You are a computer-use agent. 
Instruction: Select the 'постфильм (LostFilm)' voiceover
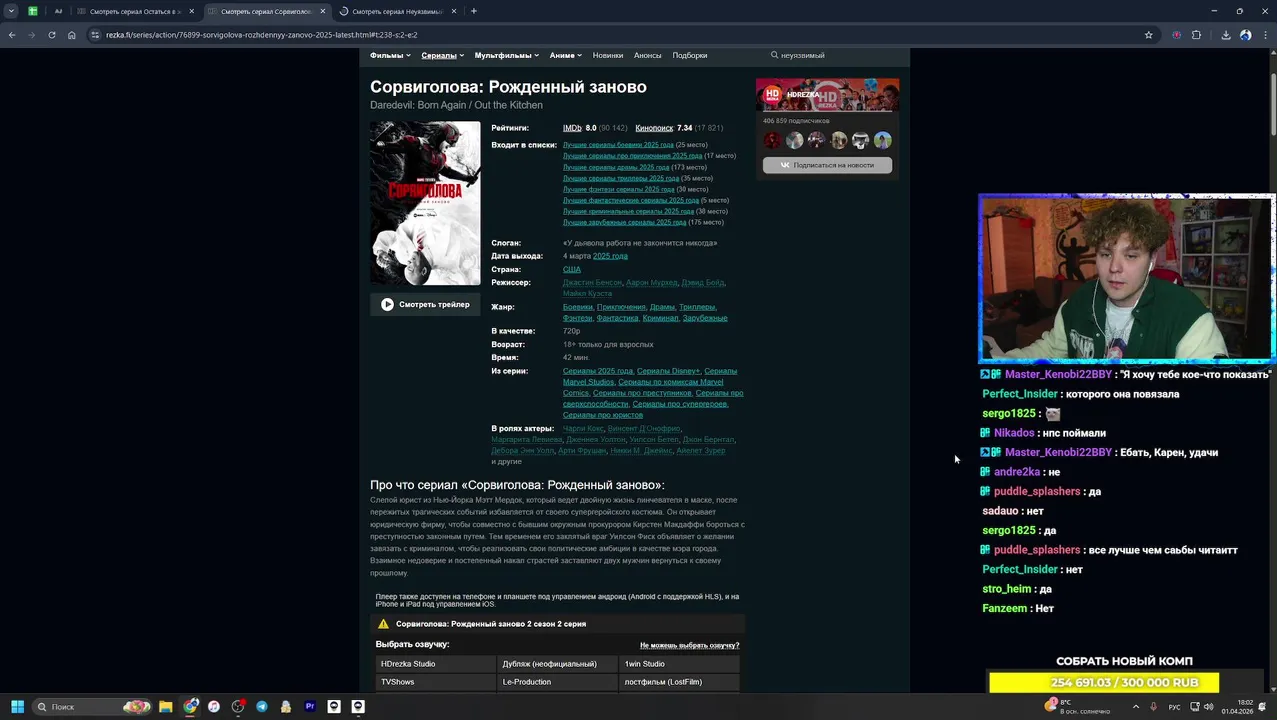click(679, 682)
